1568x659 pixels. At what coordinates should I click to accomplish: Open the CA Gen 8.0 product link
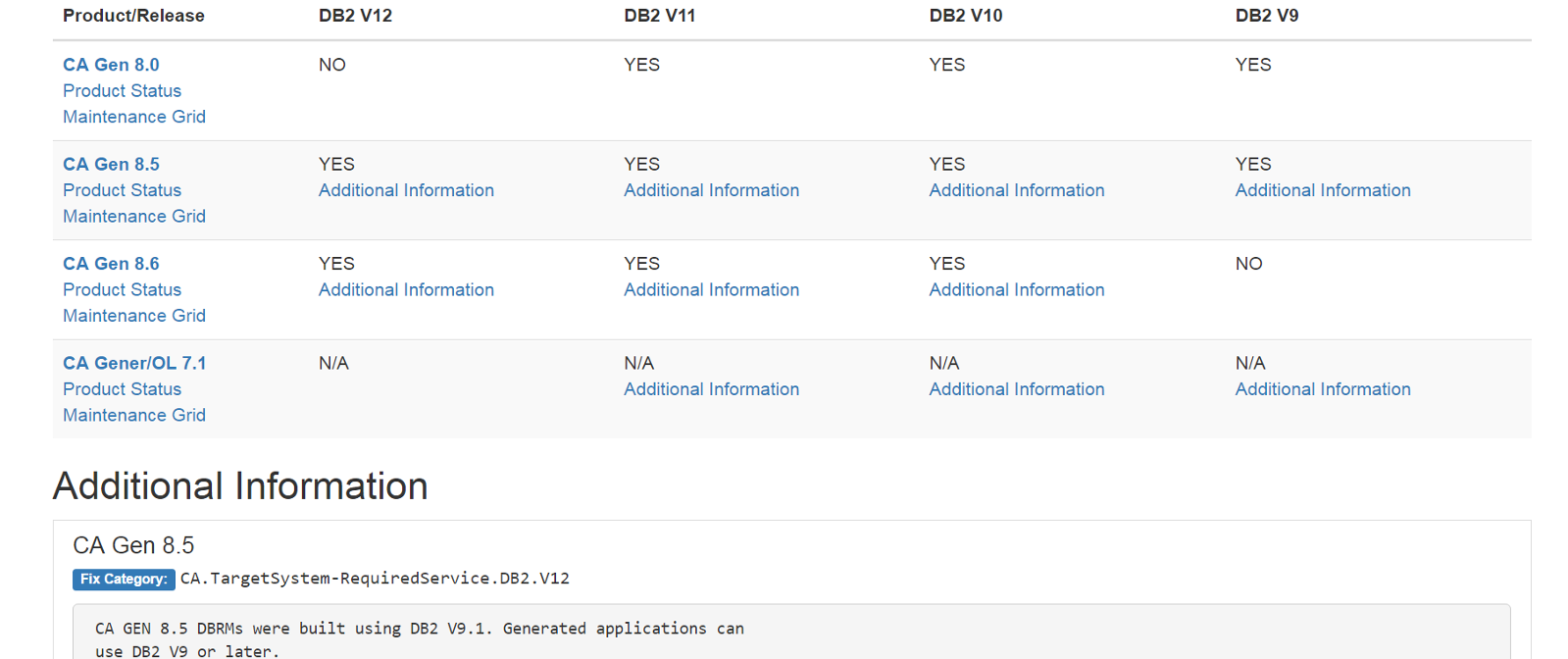coord(111,65)
